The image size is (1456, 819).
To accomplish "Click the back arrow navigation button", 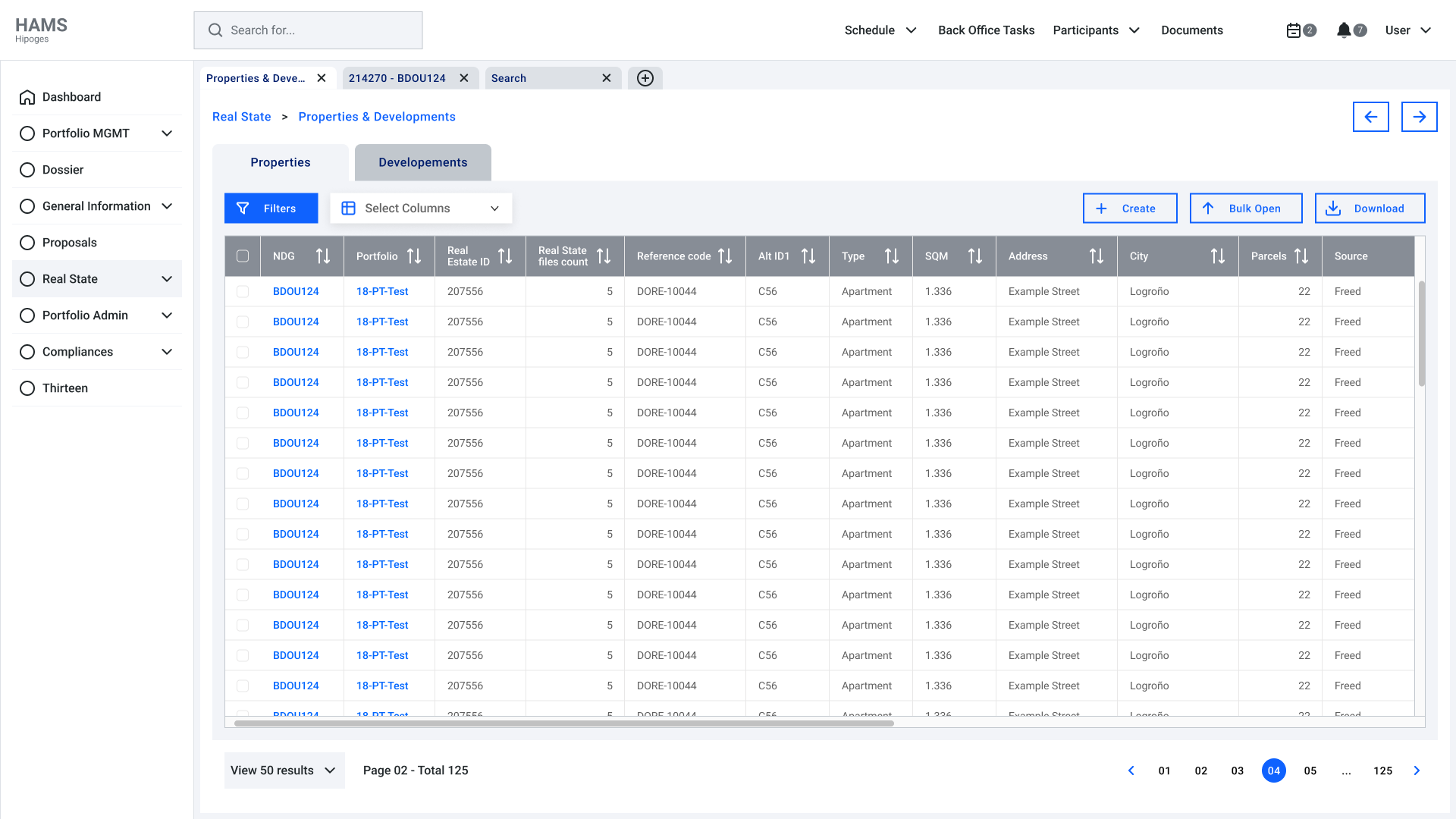I will [x=1370, y=117].
